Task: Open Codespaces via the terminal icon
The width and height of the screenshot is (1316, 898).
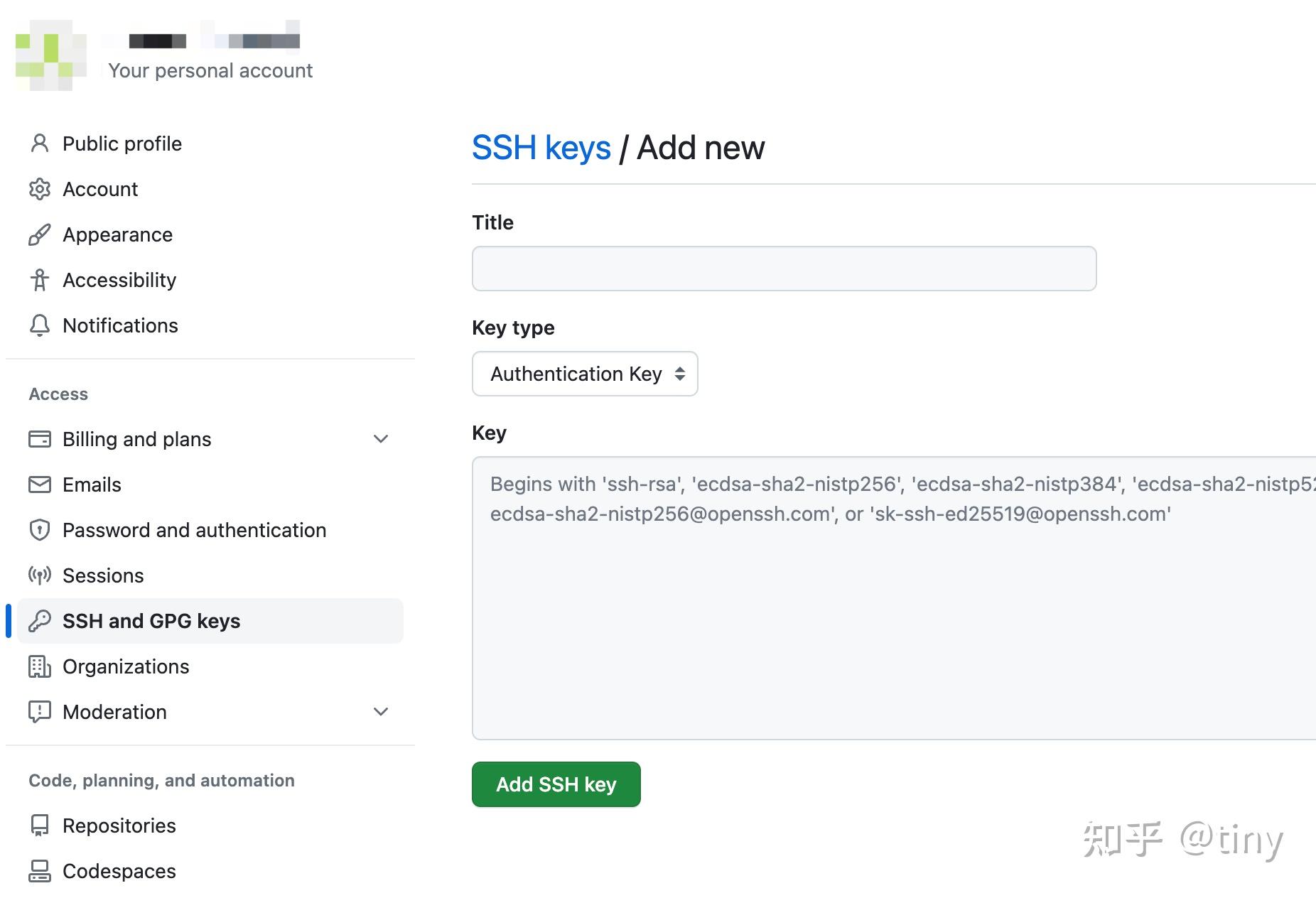Action: [x=40, y=871]
